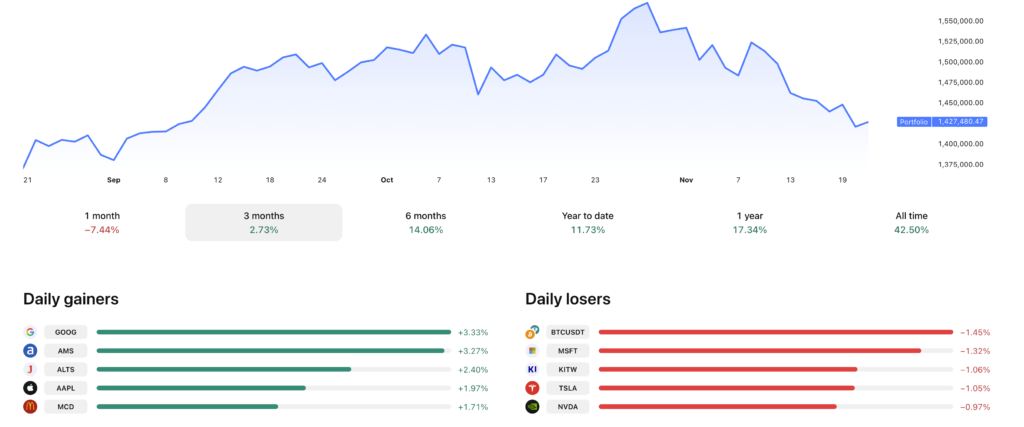Open the KITW ticker label
The image size is (1024, 427).
pos(568,370)
